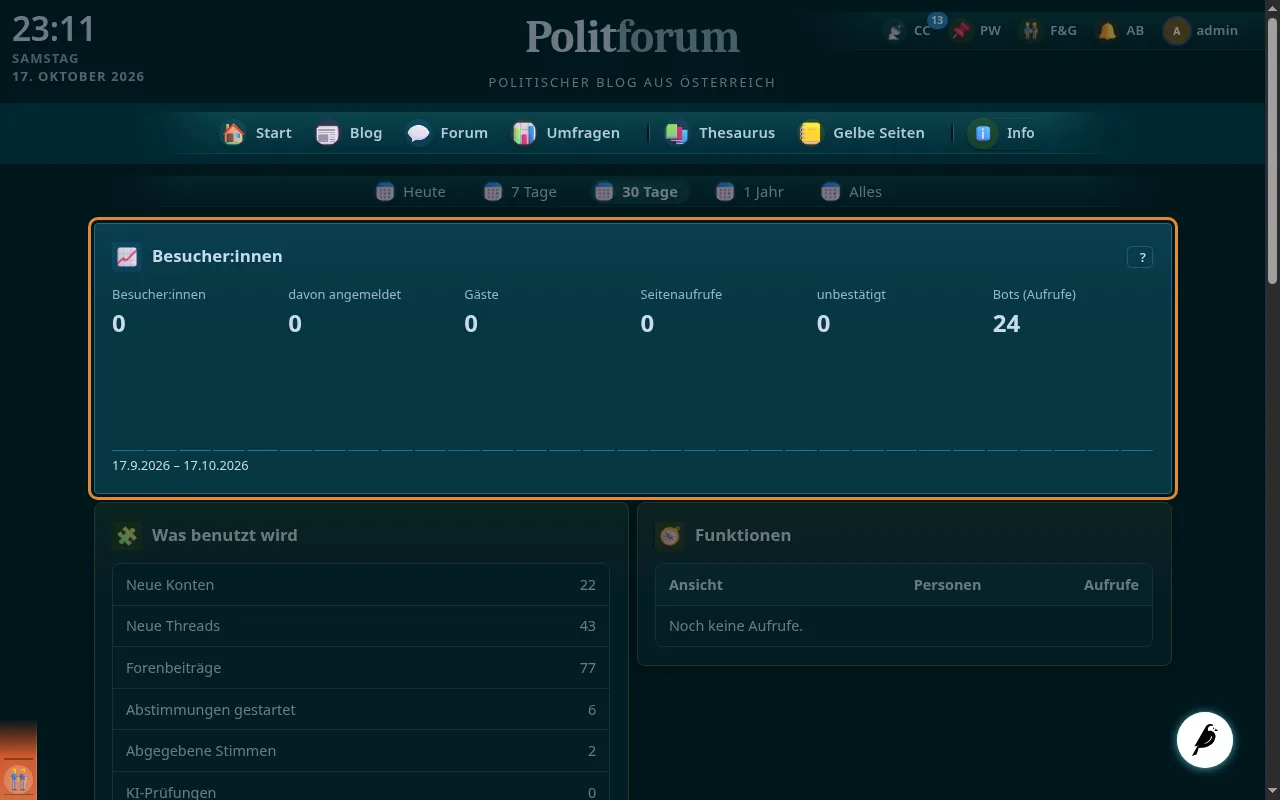Open the Umfragen navigation link

pyautogui.click(x=567, y=133)
